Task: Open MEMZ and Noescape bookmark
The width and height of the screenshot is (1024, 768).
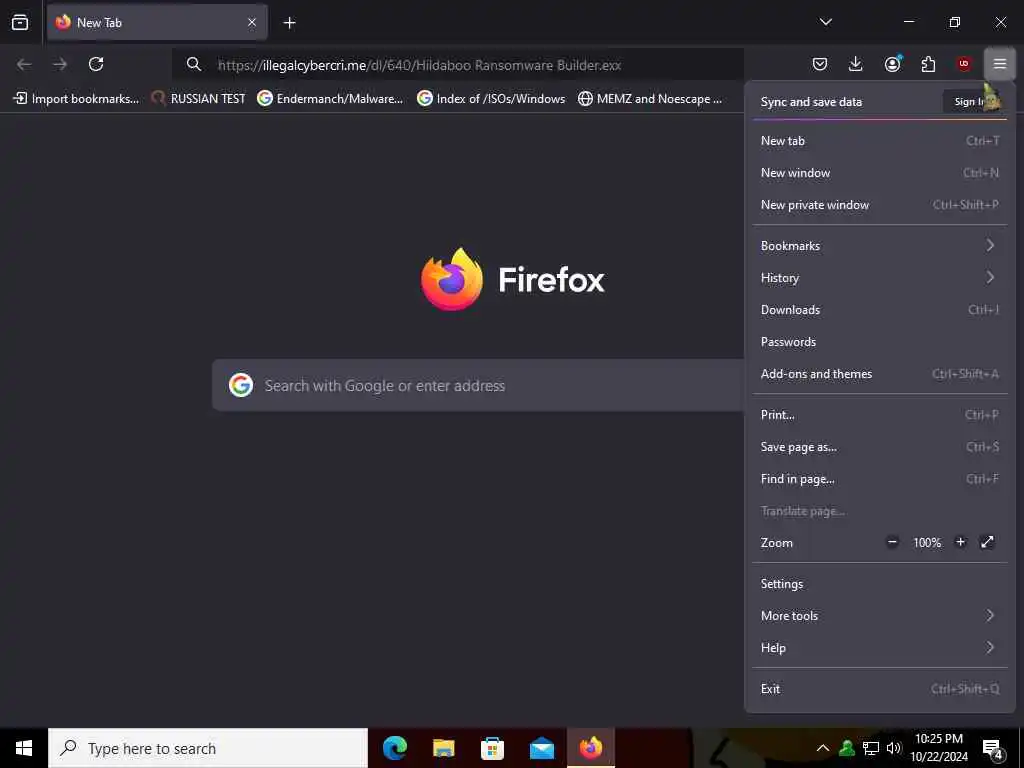Action: (x=650, y=99)
